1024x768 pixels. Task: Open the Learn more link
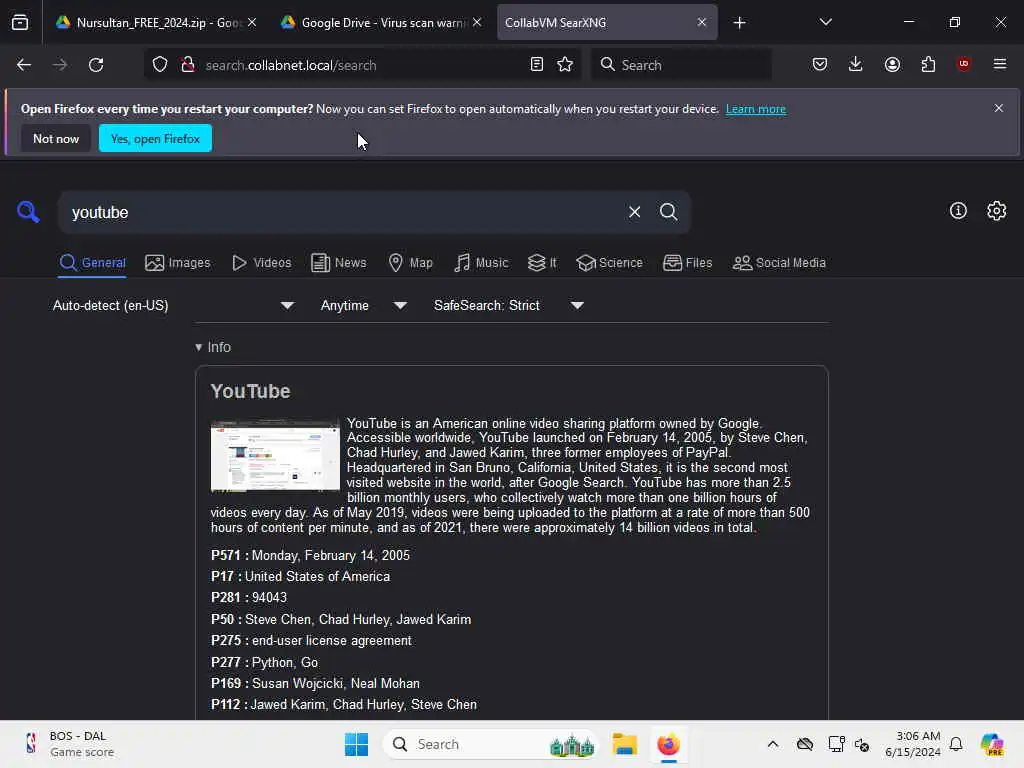pos(756,109)
